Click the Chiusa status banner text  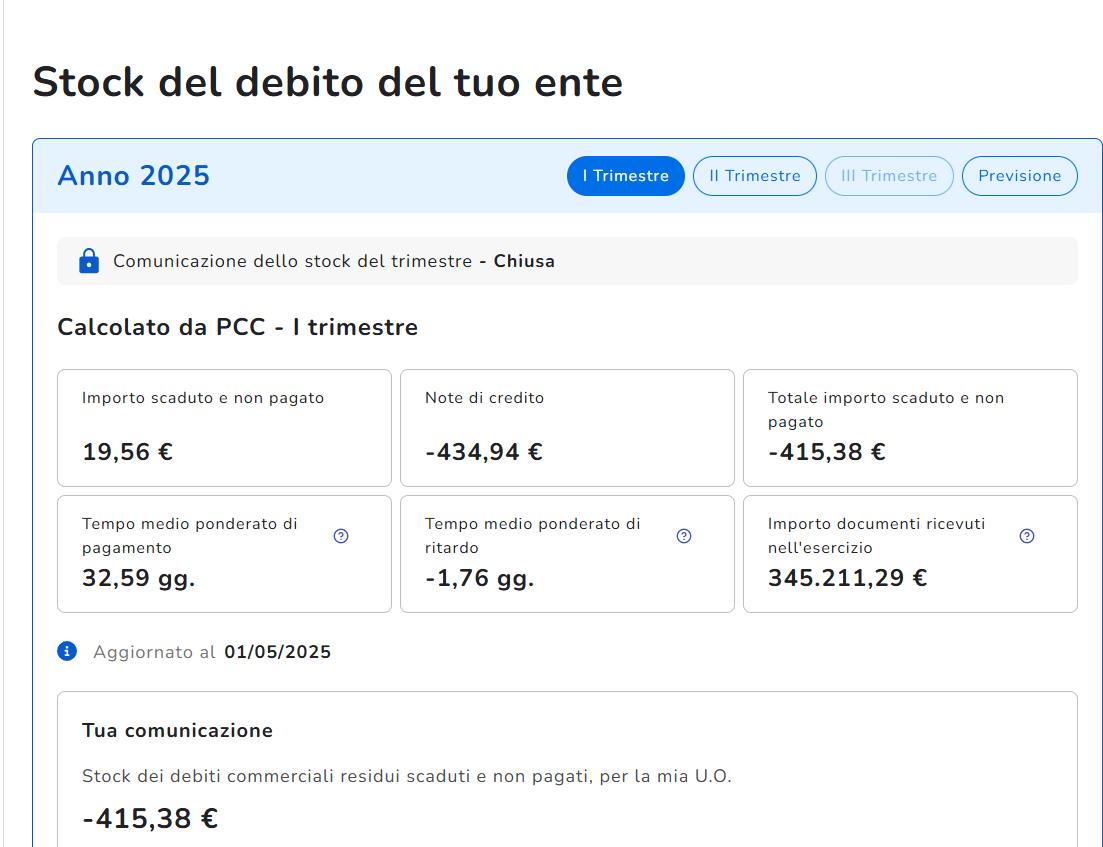coord(524,261)
